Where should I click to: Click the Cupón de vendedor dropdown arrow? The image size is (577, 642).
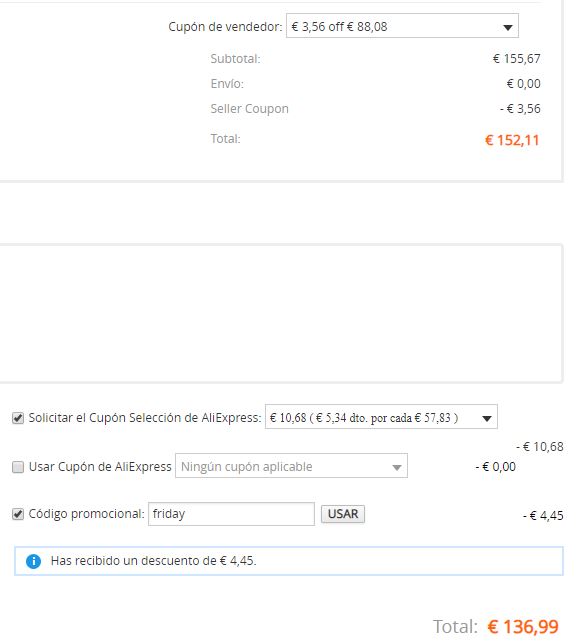[507, 27]
